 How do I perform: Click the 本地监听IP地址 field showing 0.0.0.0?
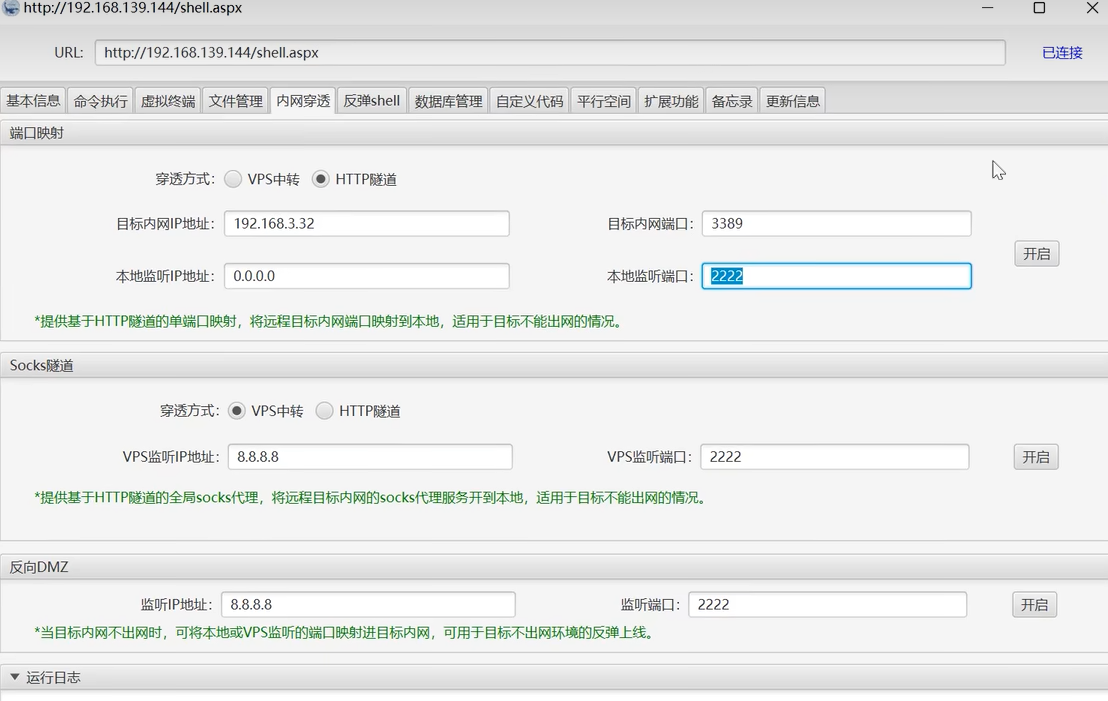tap(367, 276)
